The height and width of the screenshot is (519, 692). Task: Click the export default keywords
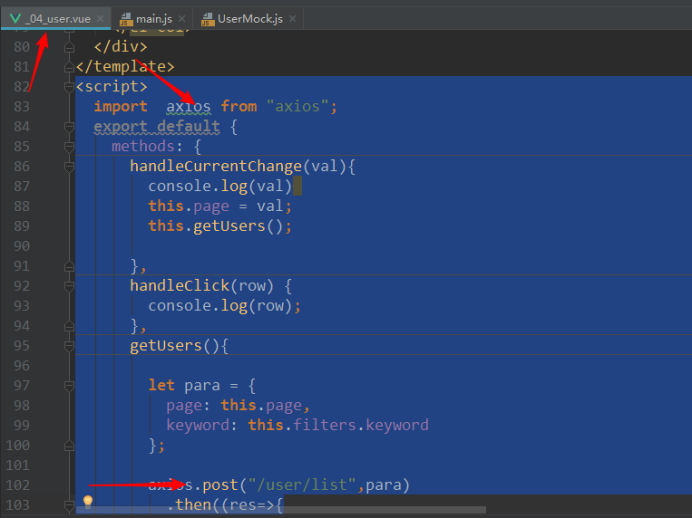pos(157,127)
